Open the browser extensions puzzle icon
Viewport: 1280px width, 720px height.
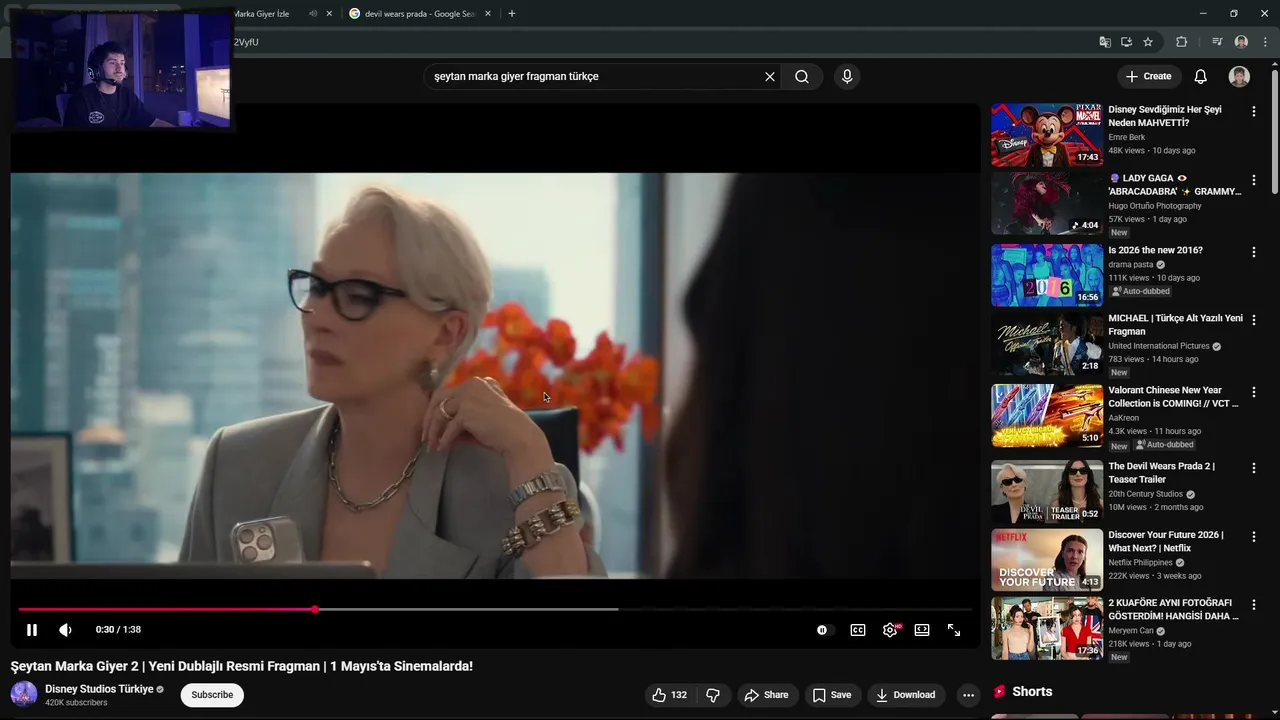pyautogui.click(x=1182, y=42)
